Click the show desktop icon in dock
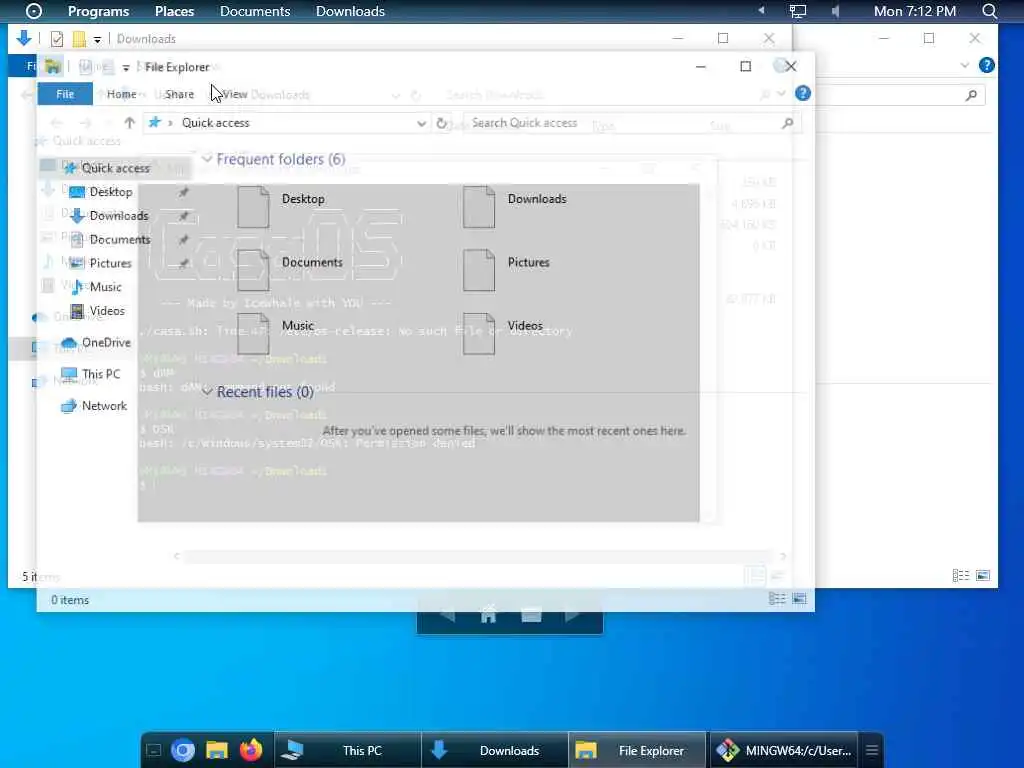The width and height of the screenshot is (1024, 768). coord(153,750)
